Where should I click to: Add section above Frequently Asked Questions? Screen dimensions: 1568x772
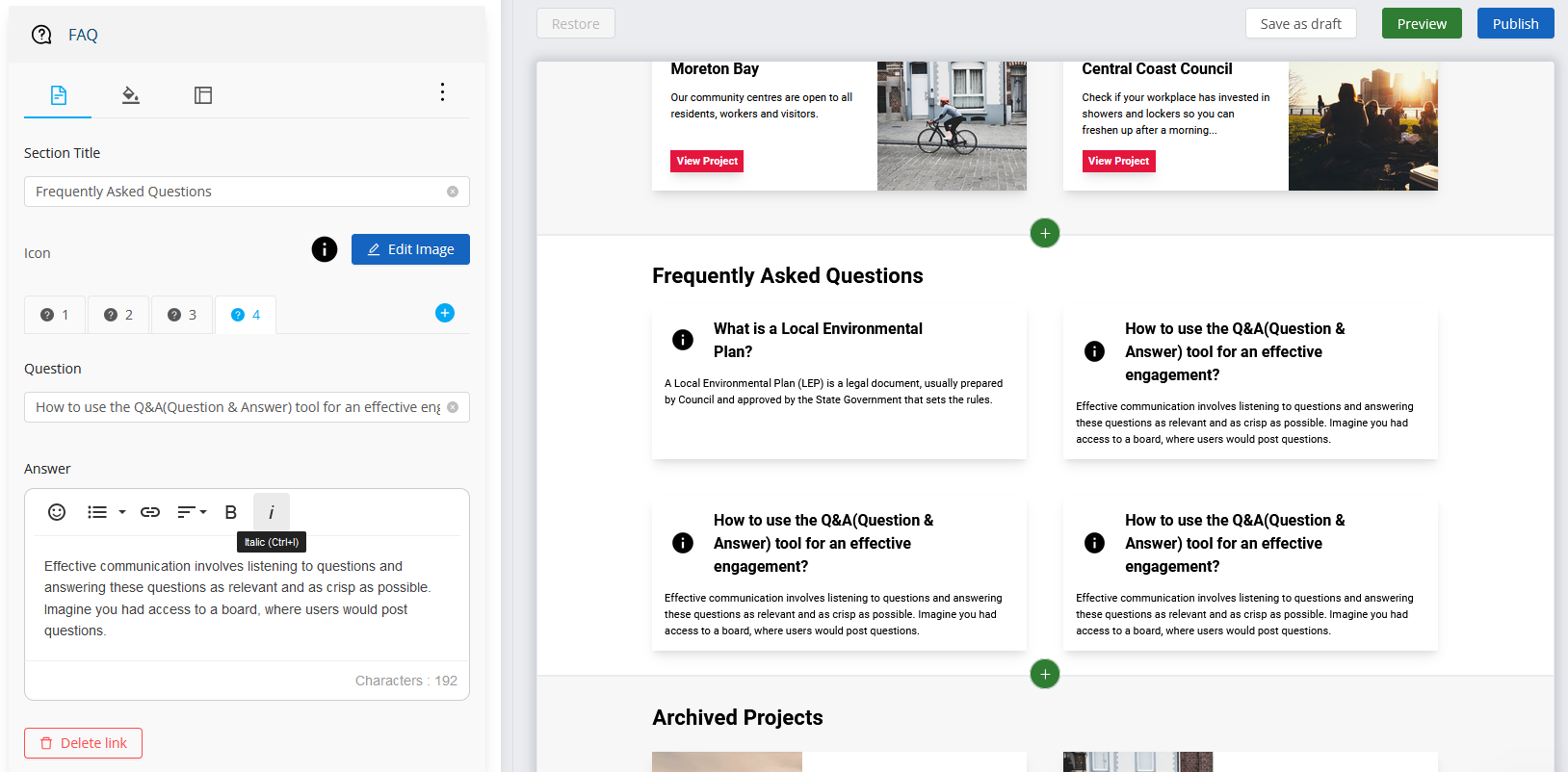(x=1045, y=233)
